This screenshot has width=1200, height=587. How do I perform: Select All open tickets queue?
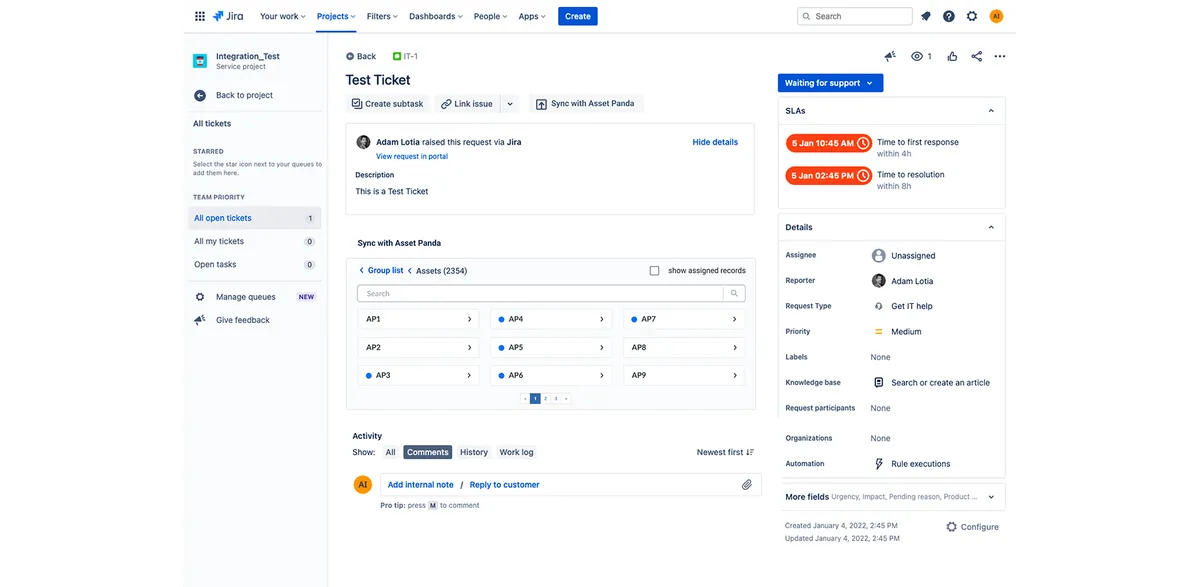coord(255,218)
